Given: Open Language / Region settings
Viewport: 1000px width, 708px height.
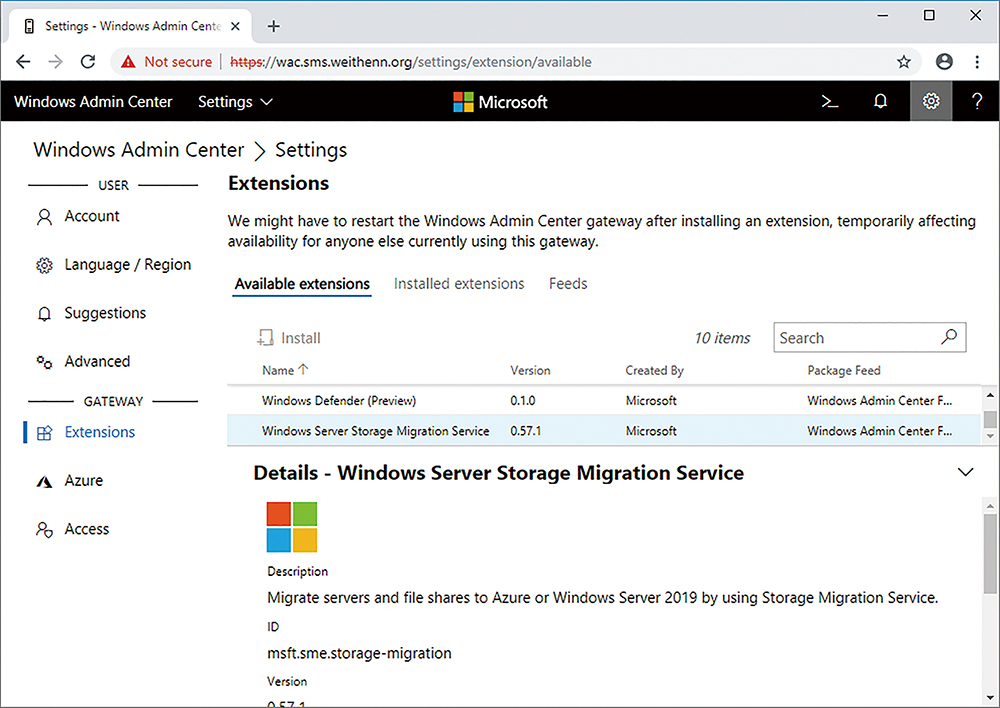Looking at the screenshot, I should (x=128, y=265).
